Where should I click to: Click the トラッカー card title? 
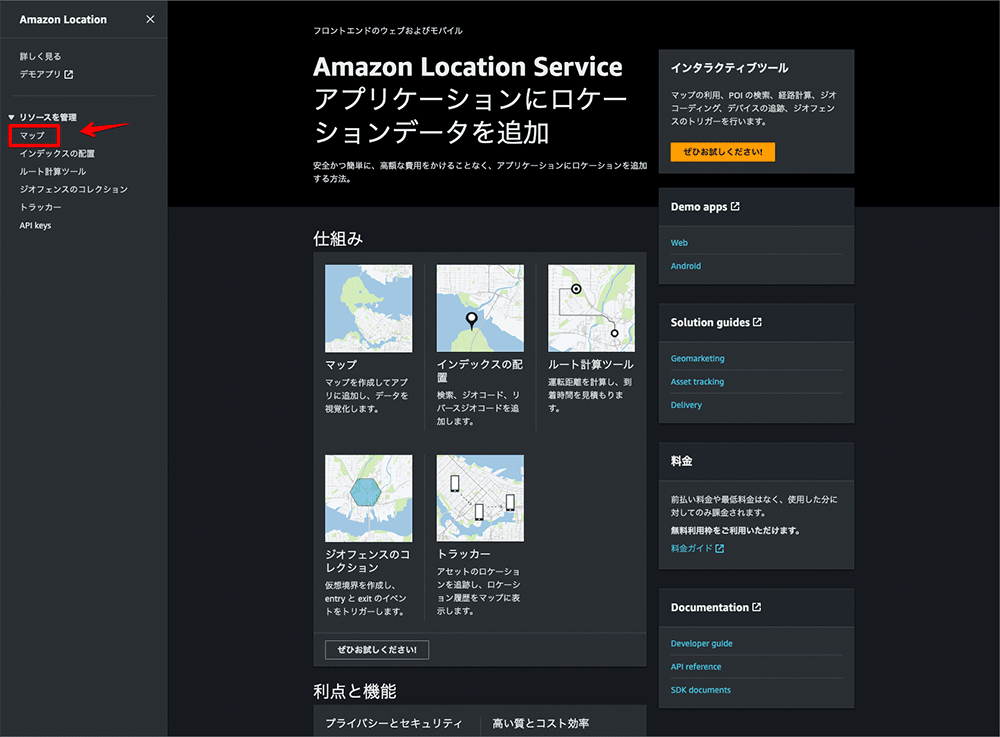464,554
